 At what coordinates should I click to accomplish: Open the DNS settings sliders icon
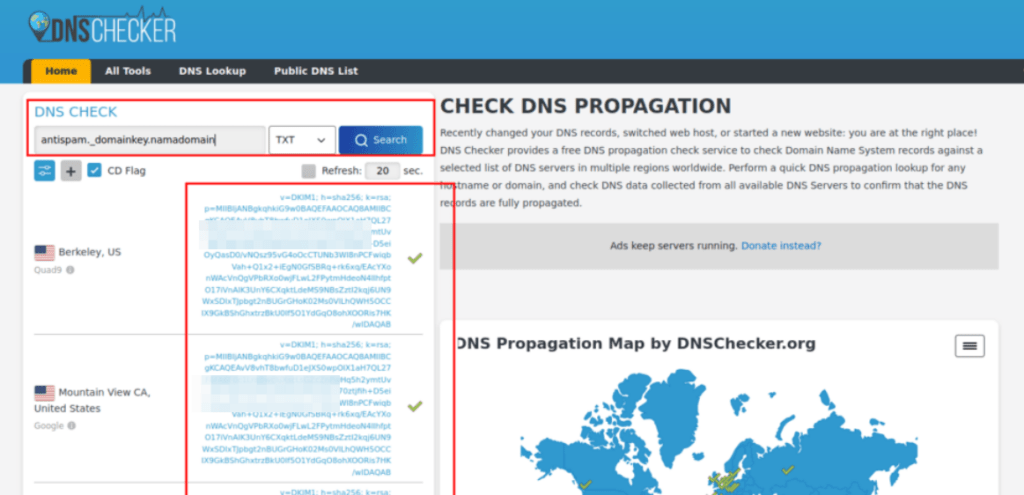click(44, 171)
